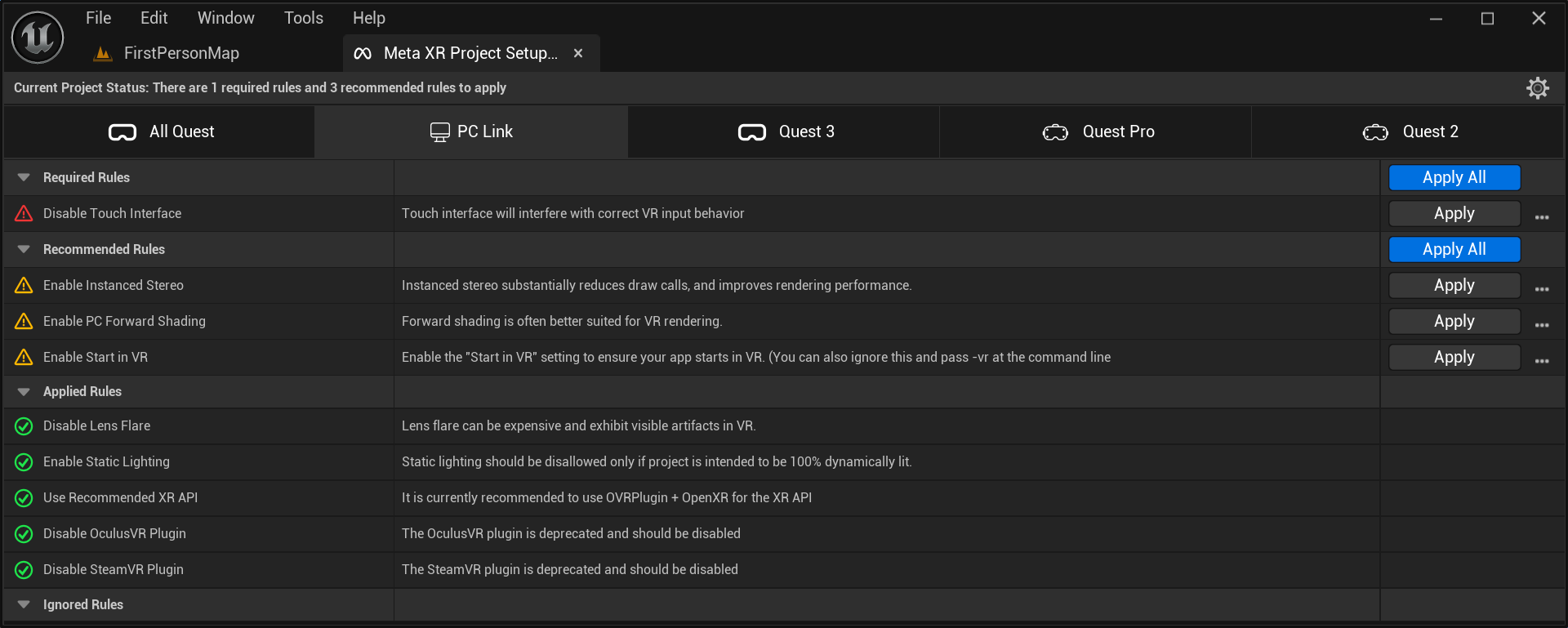Image resolution: width=1568 pixels, height=628 pixels.
Task: Select the Disable OculusVR Plugin rule name
Action: click(114, 533)
